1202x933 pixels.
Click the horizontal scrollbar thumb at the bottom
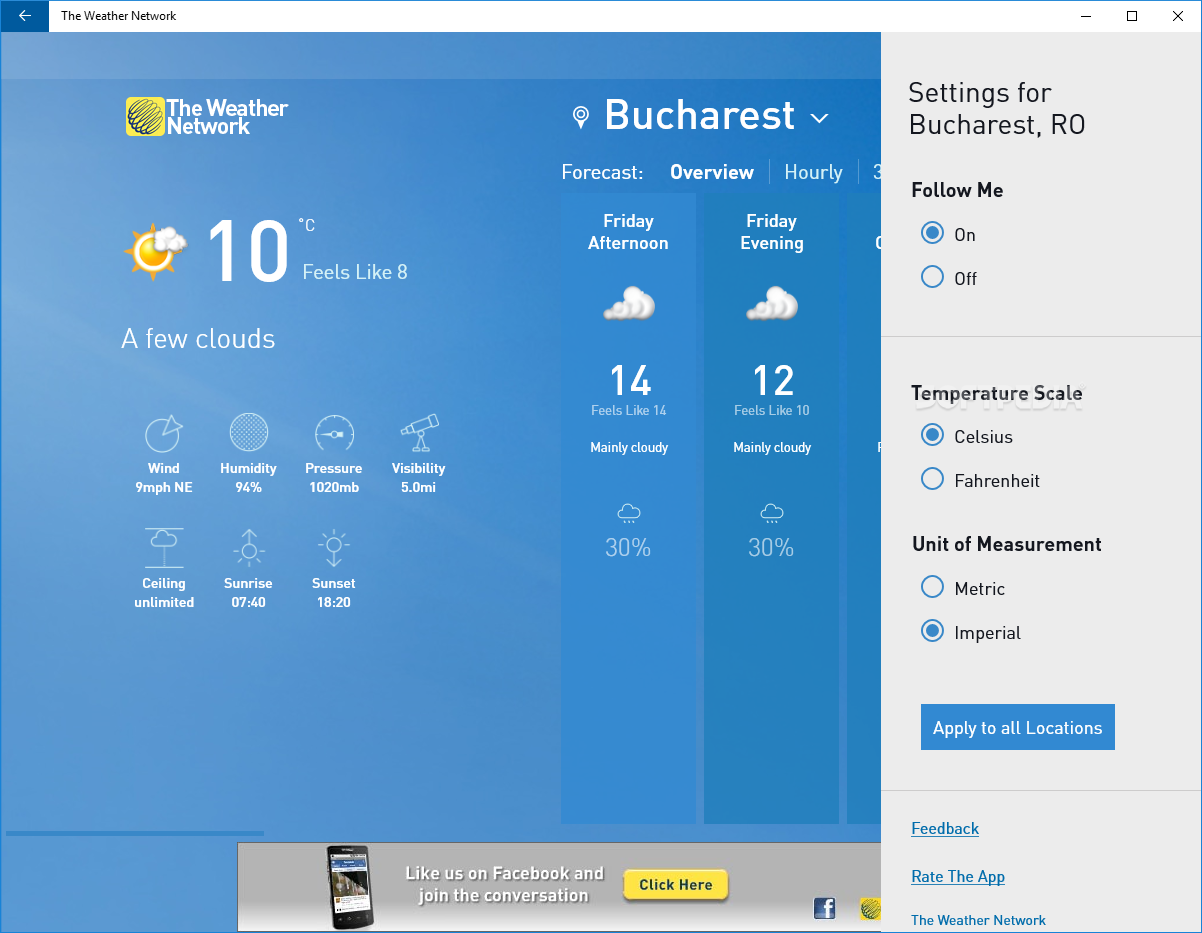point(135,833)
